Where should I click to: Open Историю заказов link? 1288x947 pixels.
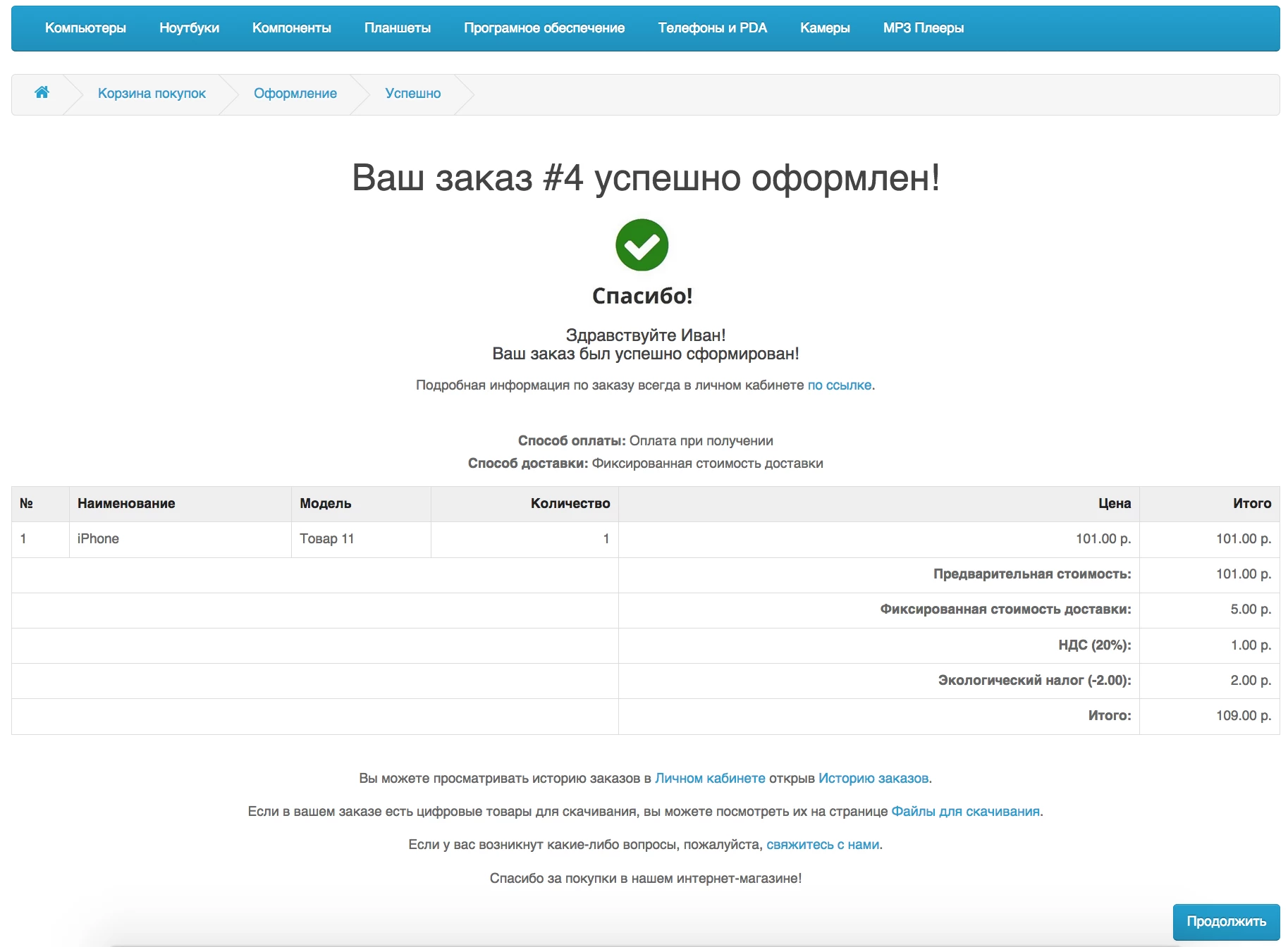[x=873, y=779]
